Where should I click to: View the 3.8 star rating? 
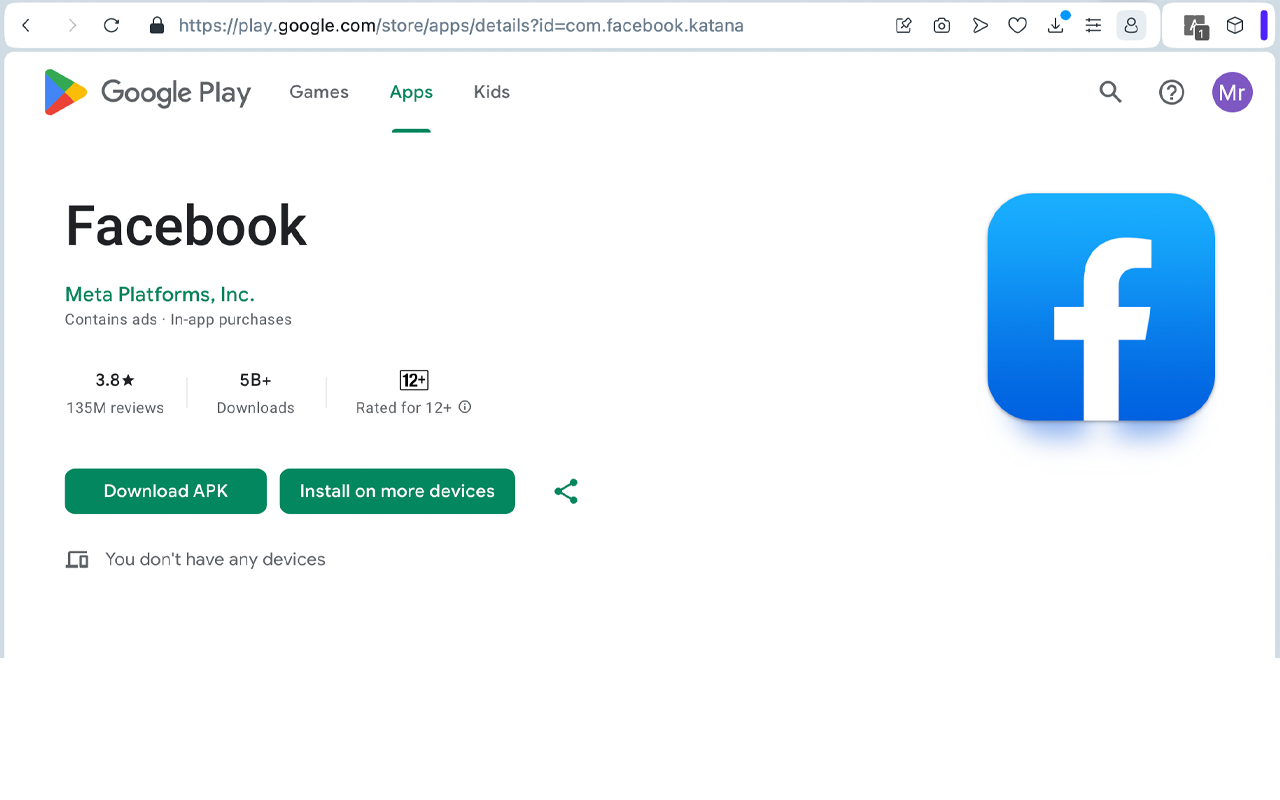[115, 380]
